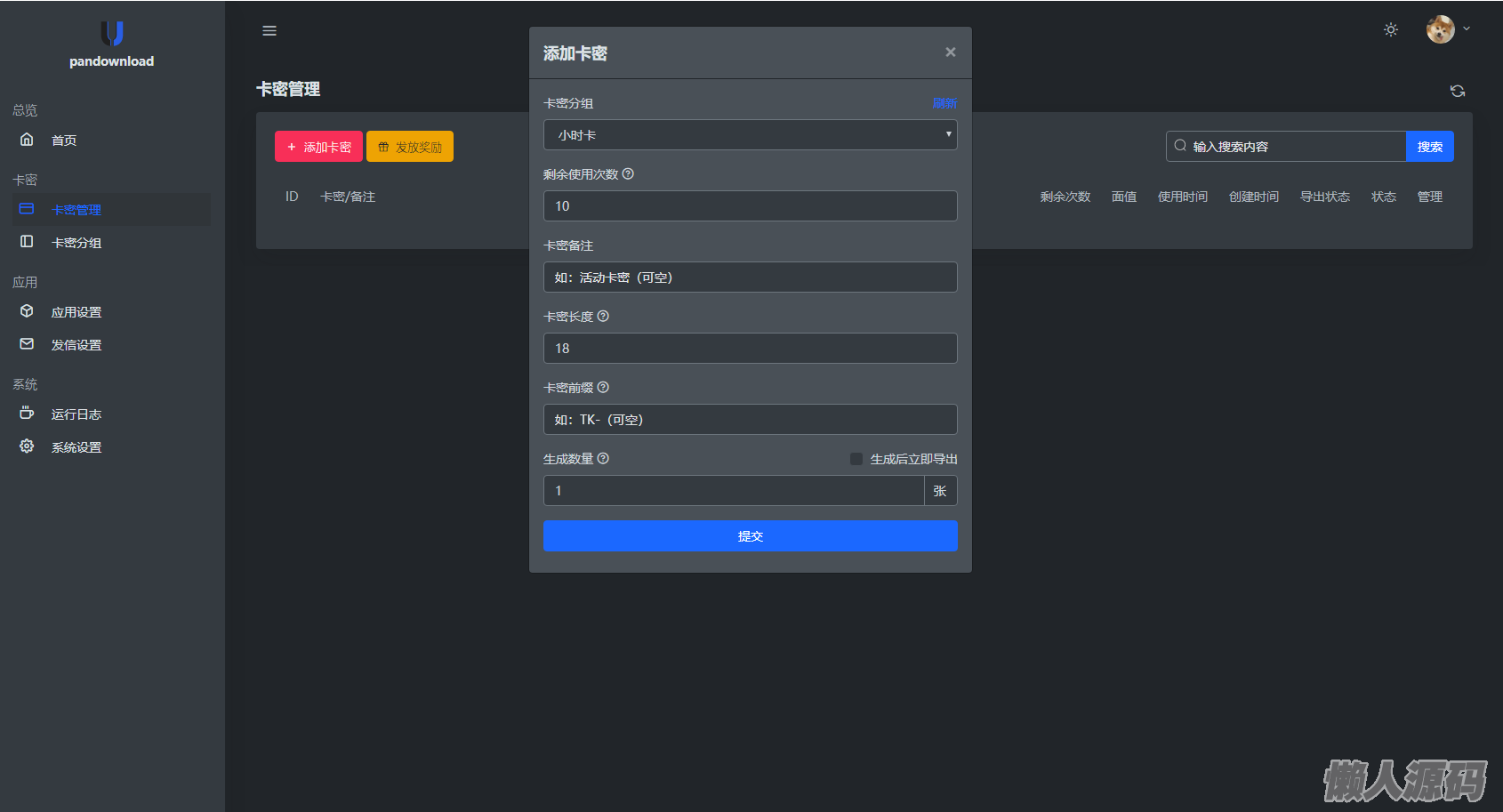Click the 发放奖励 yellow button
This screenshot has height=812, width=1503.
tap(410, 147)
